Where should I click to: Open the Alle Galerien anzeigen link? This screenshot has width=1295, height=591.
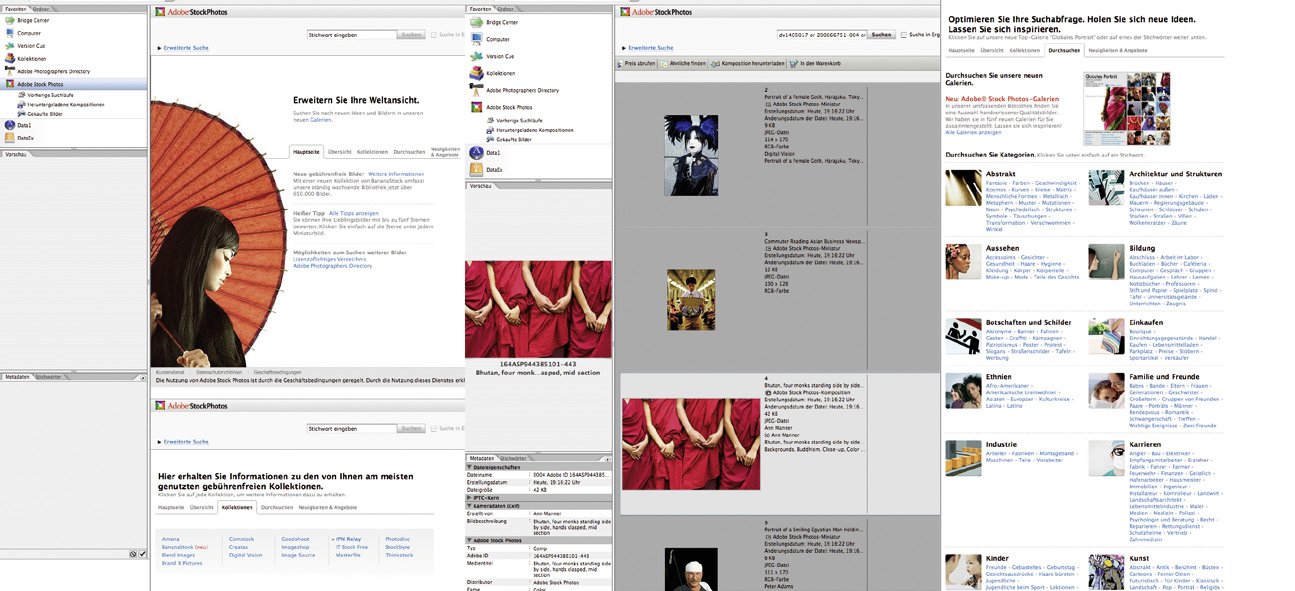973,132
